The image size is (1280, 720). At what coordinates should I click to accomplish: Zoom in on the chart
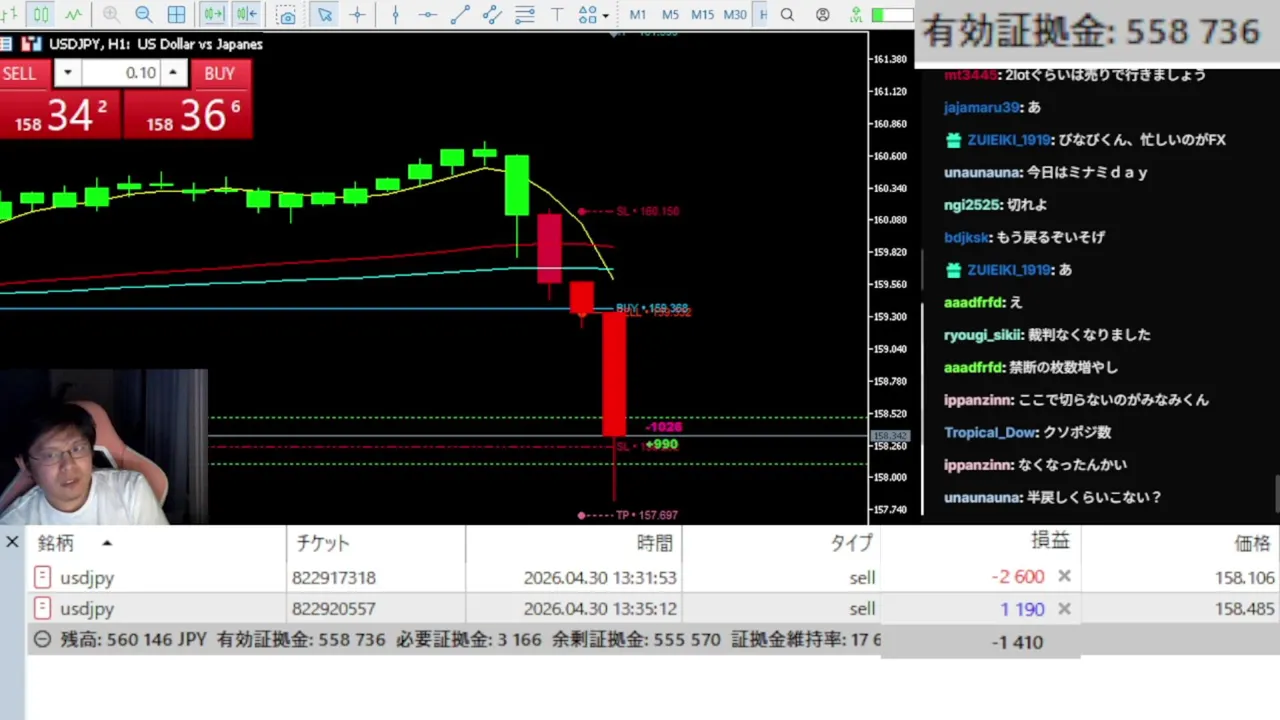pyautogui.click(x=111, y=15)
